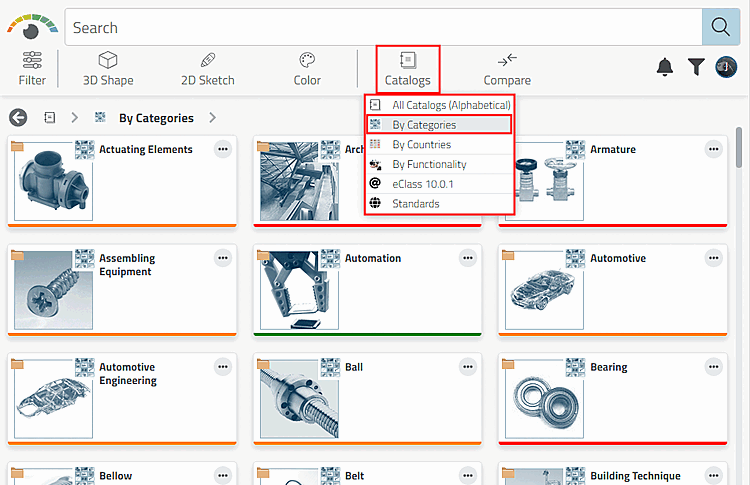The image size is (750, 485).
Task: Open more options for Actuating Elements
Action: coord(222,149)
